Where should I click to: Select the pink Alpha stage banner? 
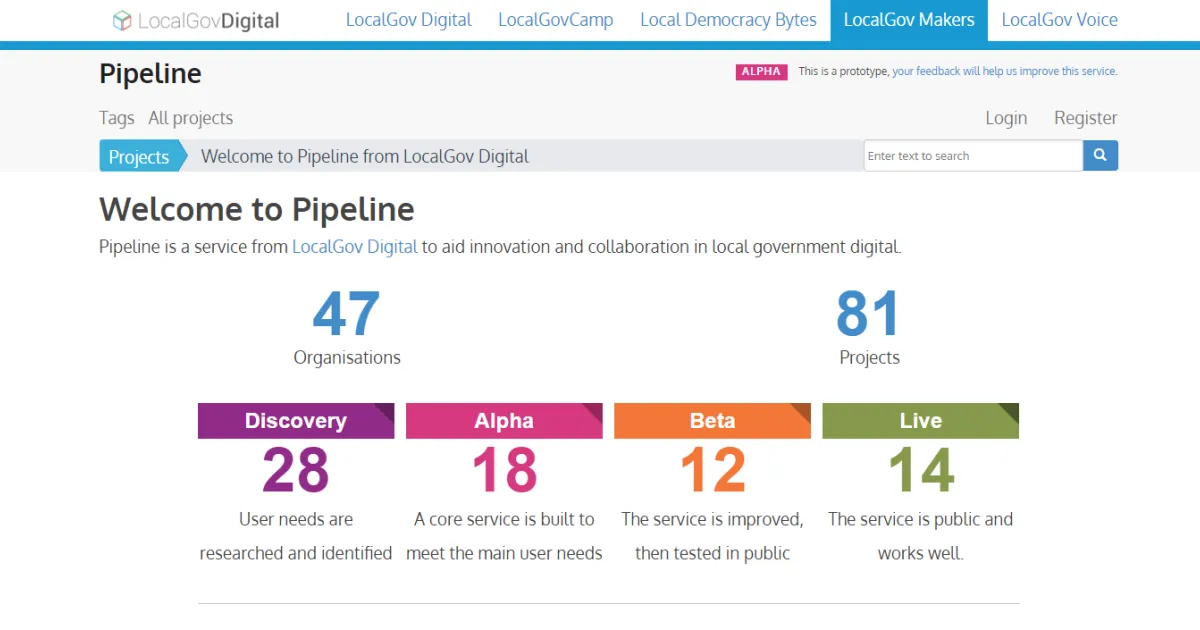(x=504, y=421)
